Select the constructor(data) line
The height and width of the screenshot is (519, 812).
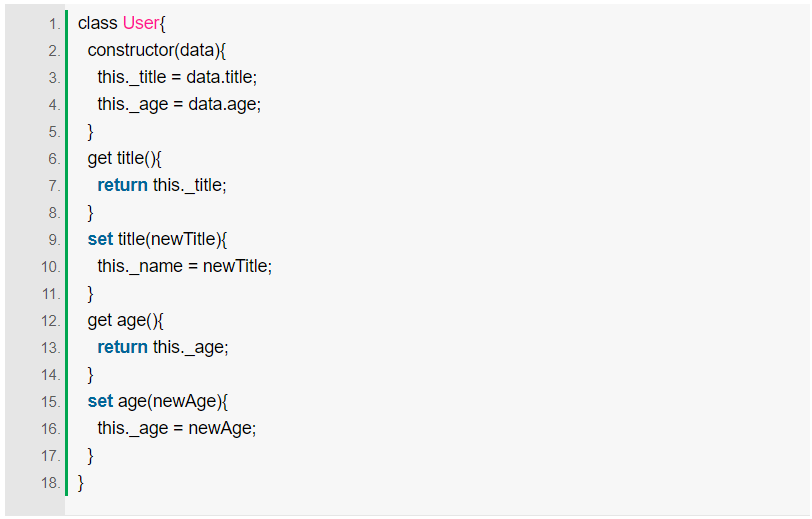[x=157, y=50]
